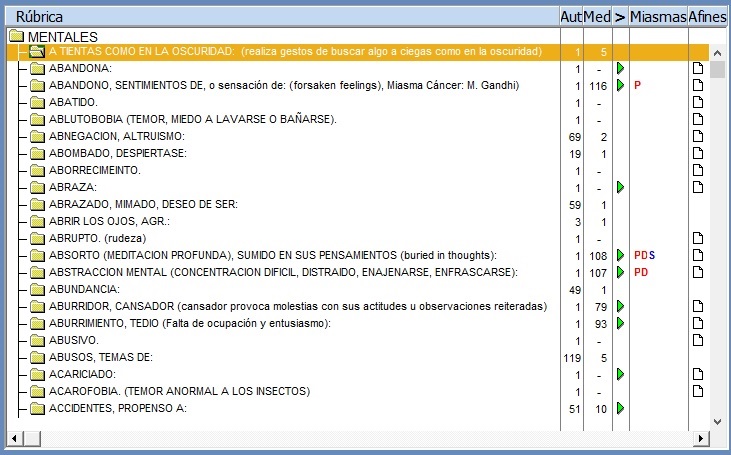Screen dimensions: 731x455
Task: Click folder icon beside ABANDONA:
Action: (x=37, y=69)
